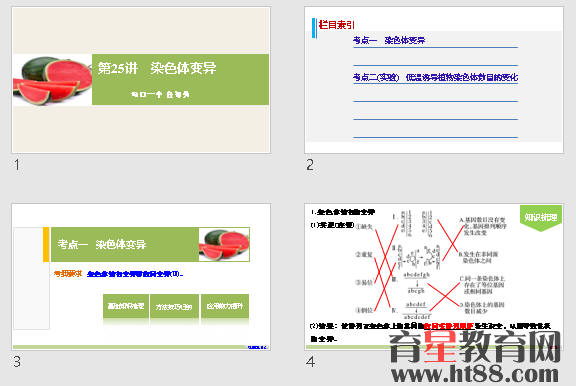This screenshot has width=576, height=386.
Task: Click the red highlighted text in slide 4
Action: pos(449,326)
